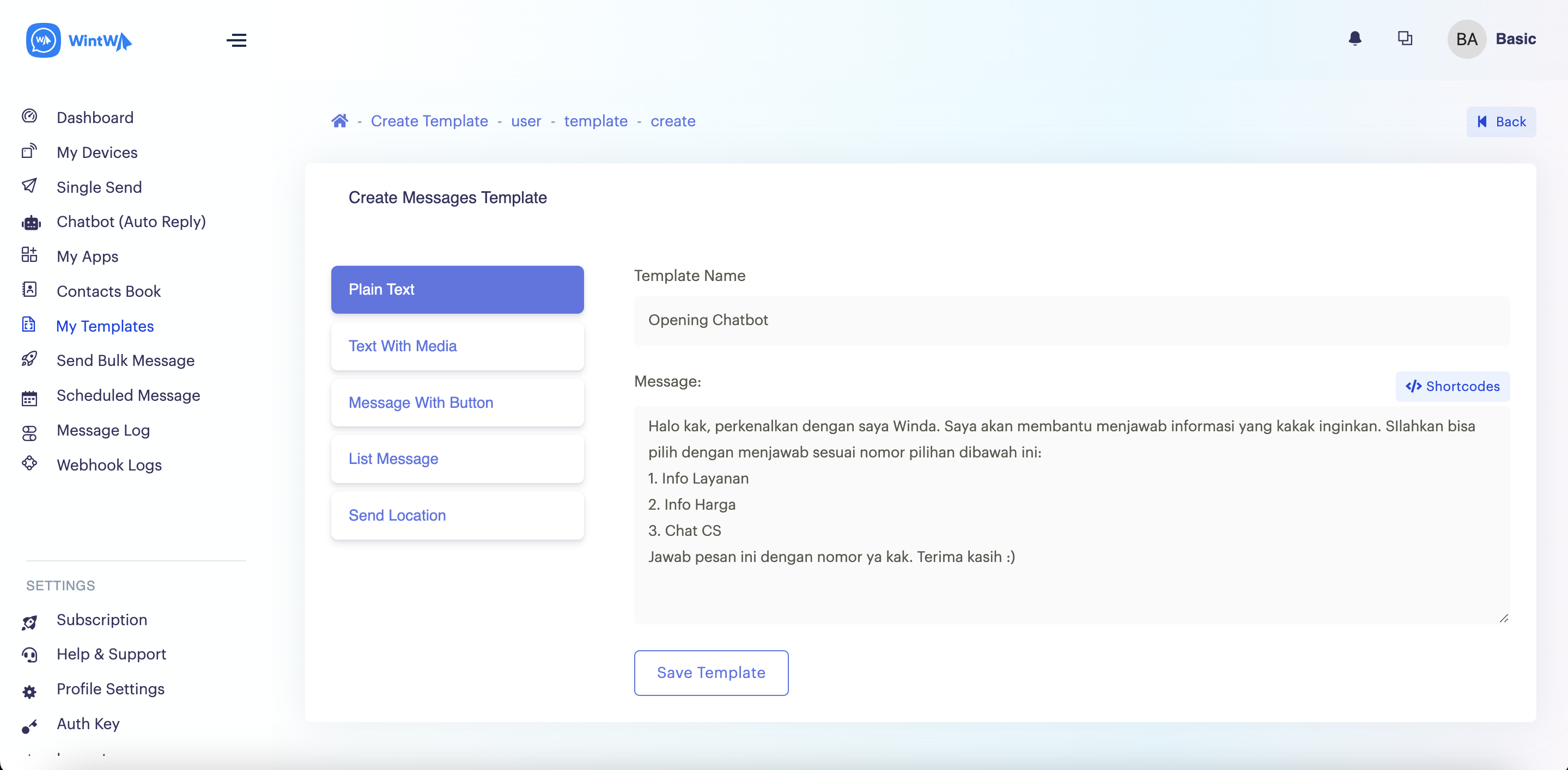Click the textarea resize handle corner

pyautogui.click(x=1504, y=618)
